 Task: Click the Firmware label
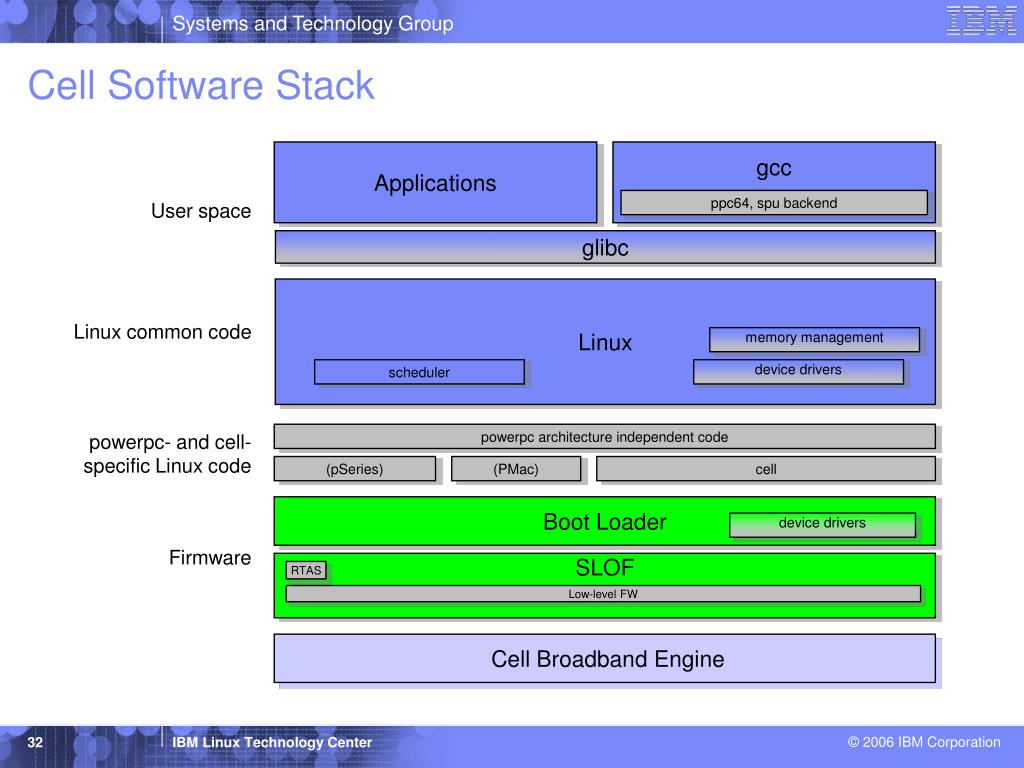point(210,558)
